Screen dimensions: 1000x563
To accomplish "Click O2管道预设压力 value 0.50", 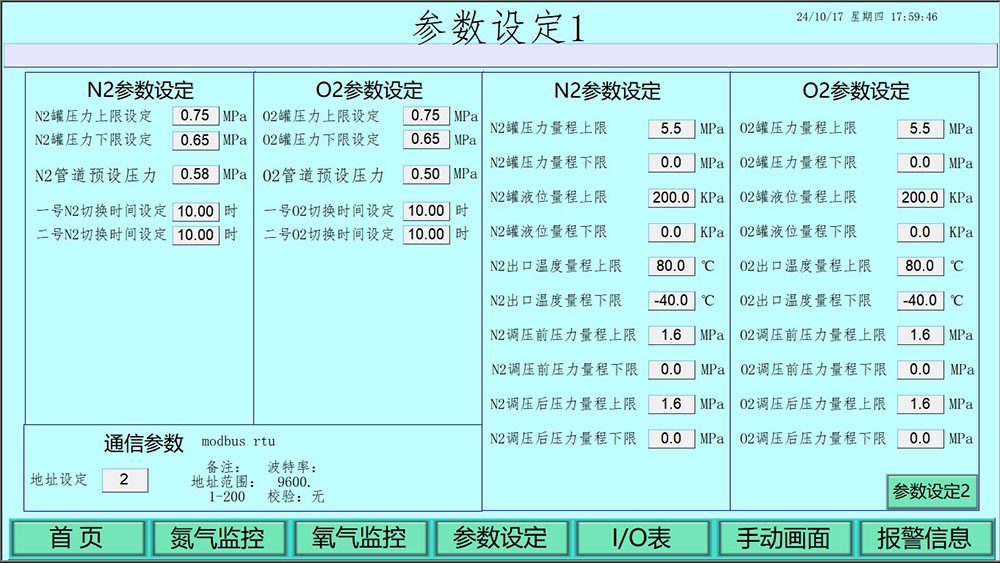I will (426, 174).
